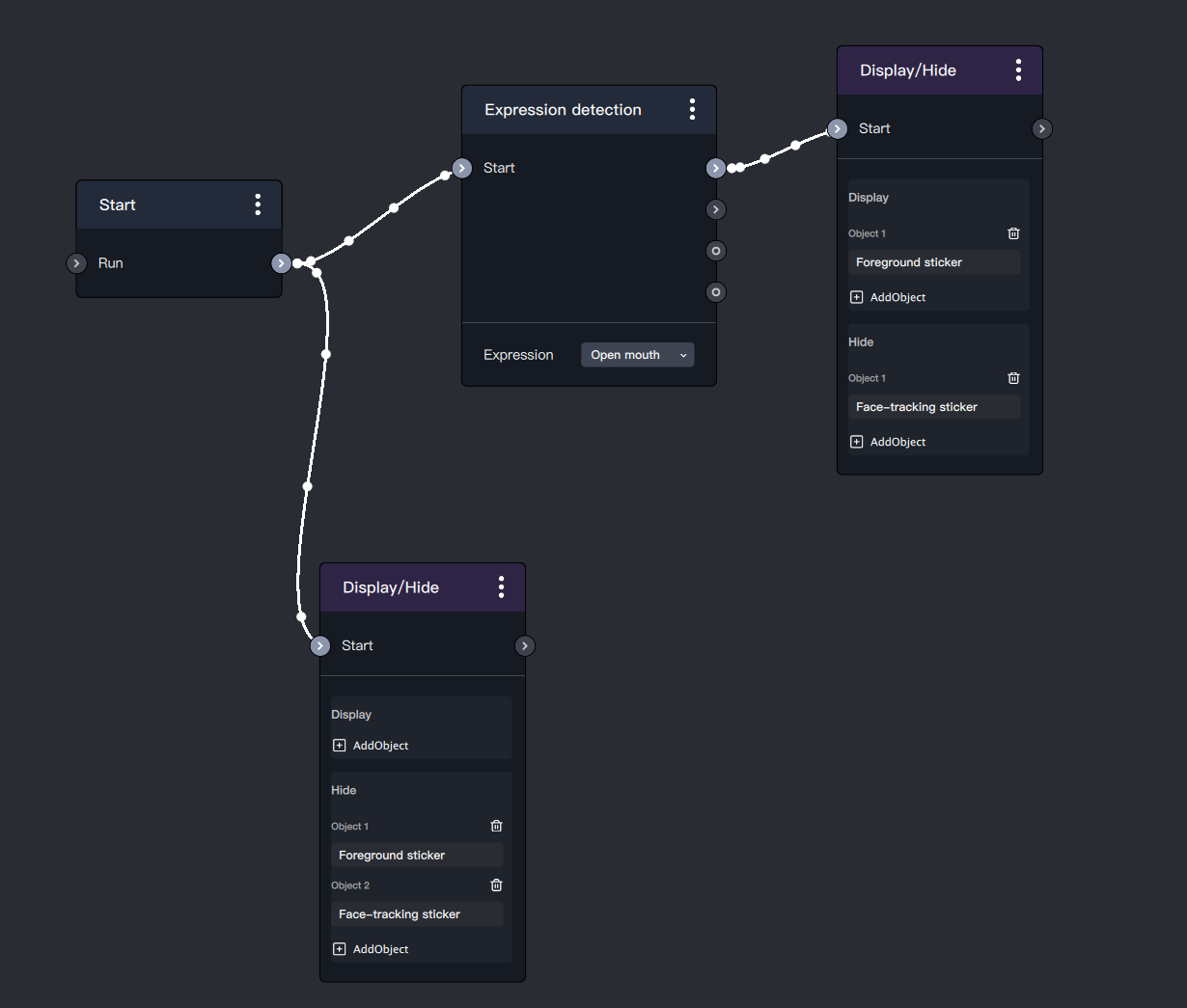Click lower Display/Hide Start output port
1187x1008 pixels.
pyautogui.click(x=524, y=646)
